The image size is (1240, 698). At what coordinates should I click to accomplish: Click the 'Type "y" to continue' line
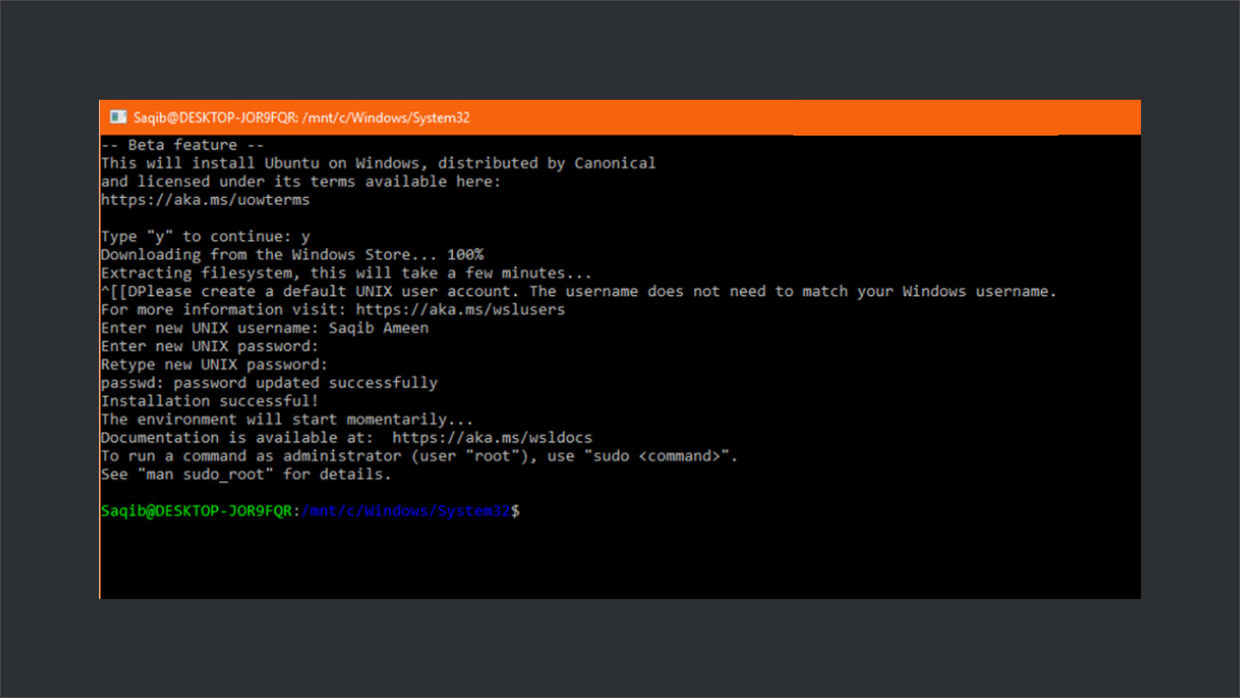[205, 237]
